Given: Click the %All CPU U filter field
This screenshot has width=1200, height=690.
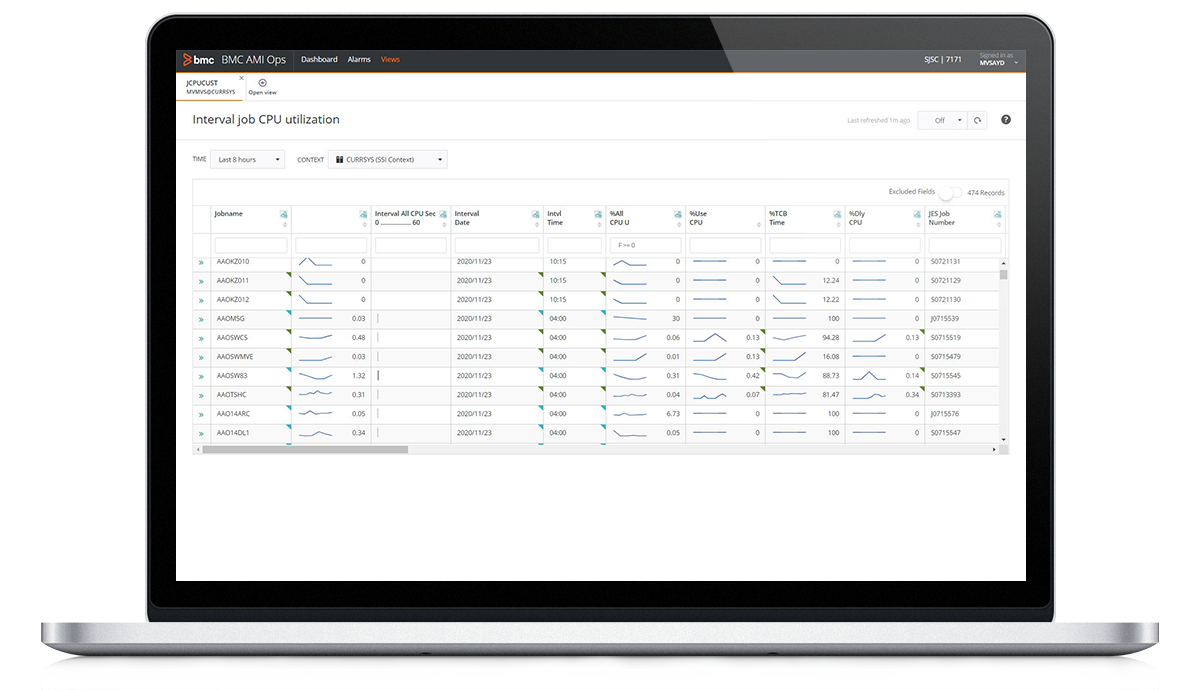Looking at the screenshot, I should click(x=645, y=245).
